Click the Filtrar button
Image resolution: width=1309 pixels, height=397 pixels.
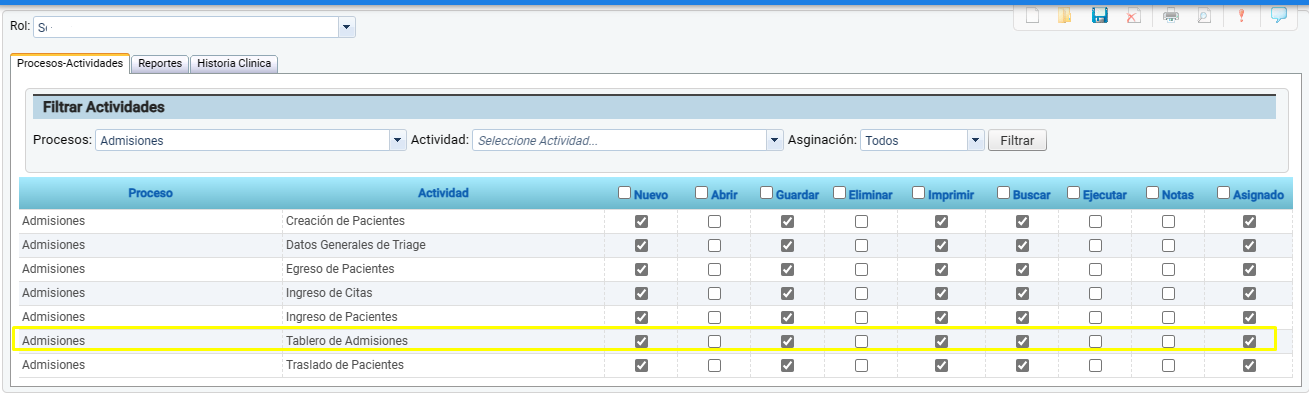(x=1017, y=140)
